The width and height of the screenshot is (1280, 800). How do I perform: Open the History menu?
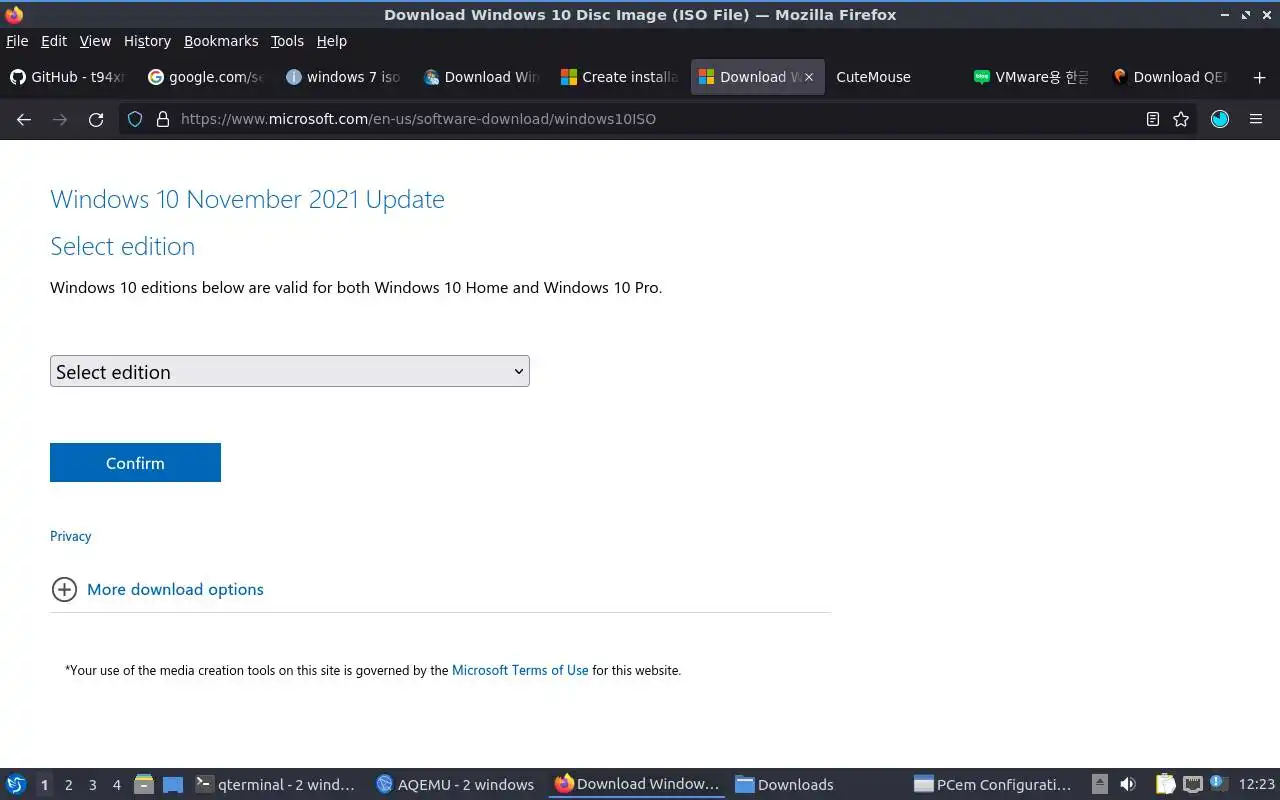[147, 41]
